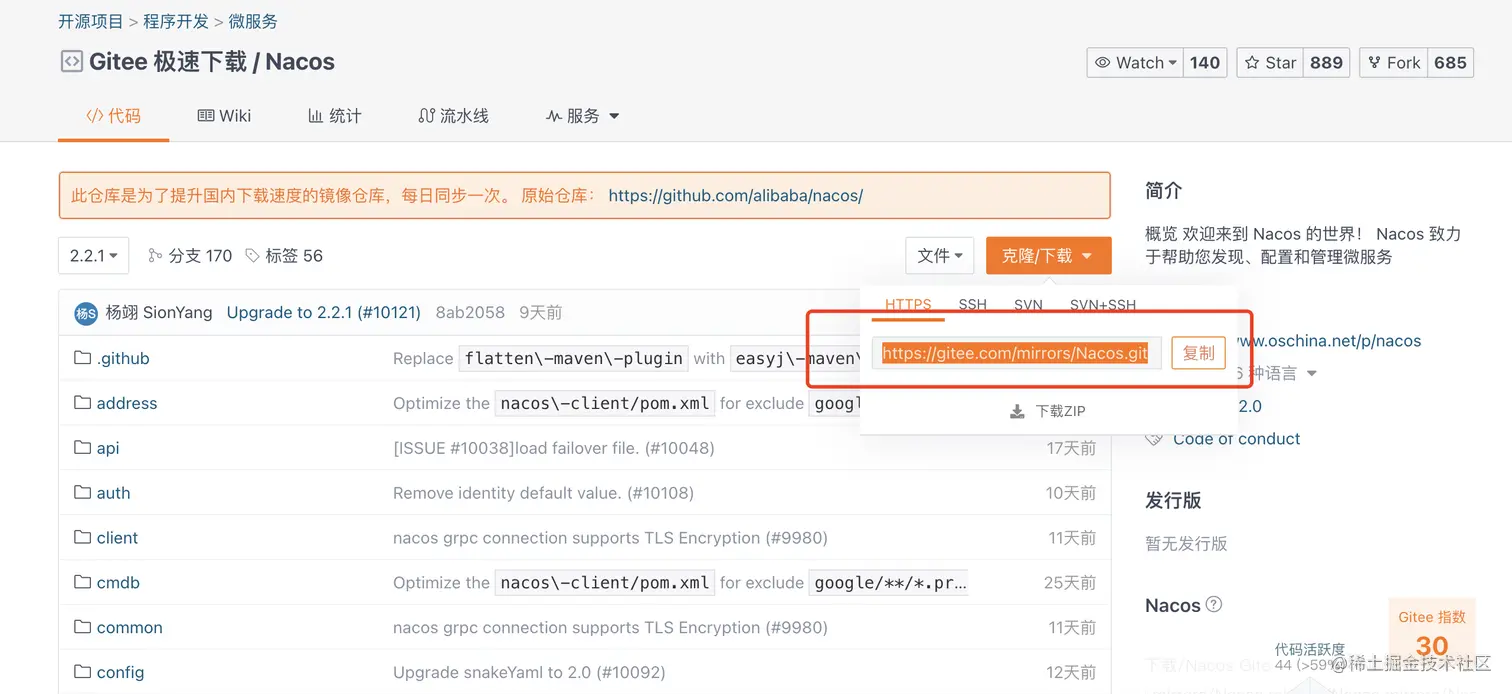Click the 复制 copy button
Screen dimensions: 1512x694
click(x=1198, y=353)
